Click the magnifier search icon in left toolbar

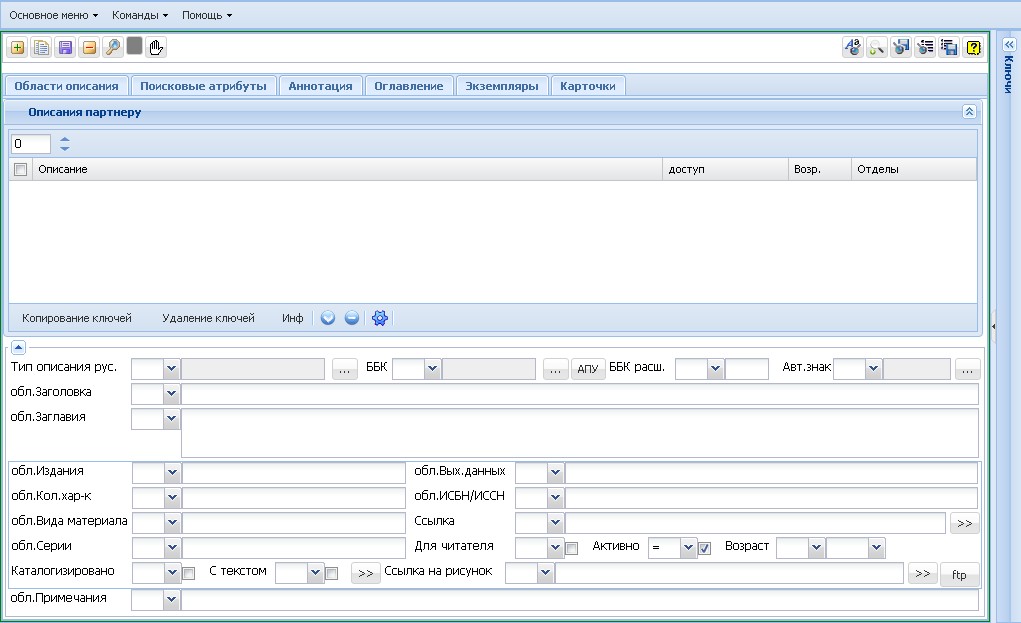point(113,48)
